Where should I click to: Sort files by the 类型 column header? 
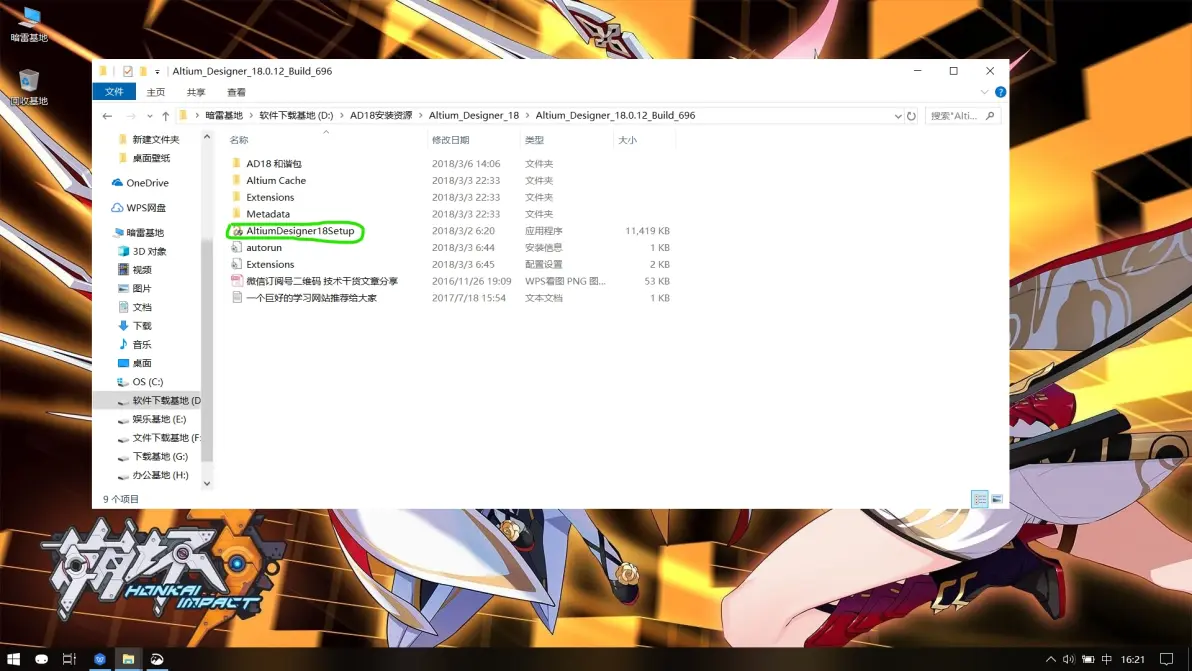[566, 140]
